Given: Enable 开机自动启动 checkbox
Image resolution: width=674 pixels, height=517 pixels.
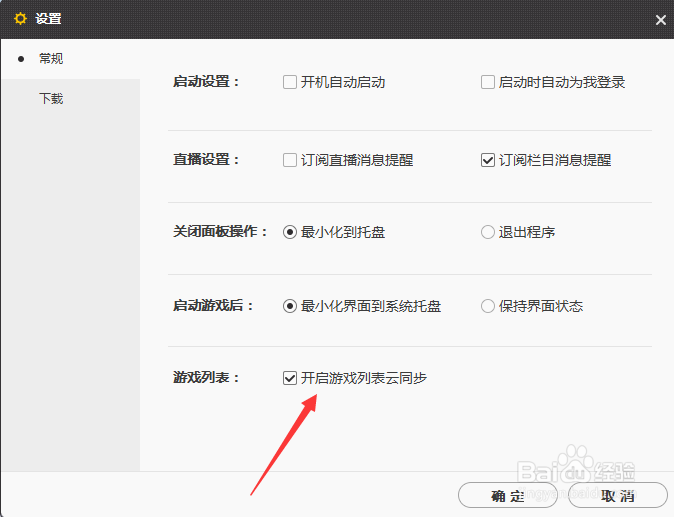Looking at the screenshot, I should (x=290, y=82).
